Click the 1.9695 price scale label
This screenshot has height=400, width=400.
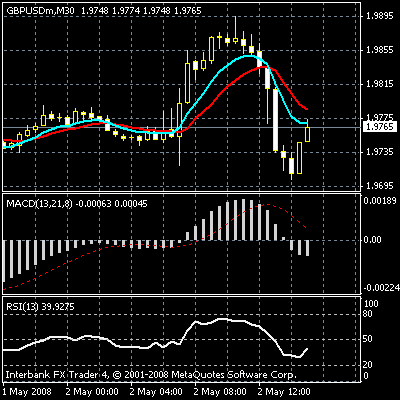click(x=380, y=186)
